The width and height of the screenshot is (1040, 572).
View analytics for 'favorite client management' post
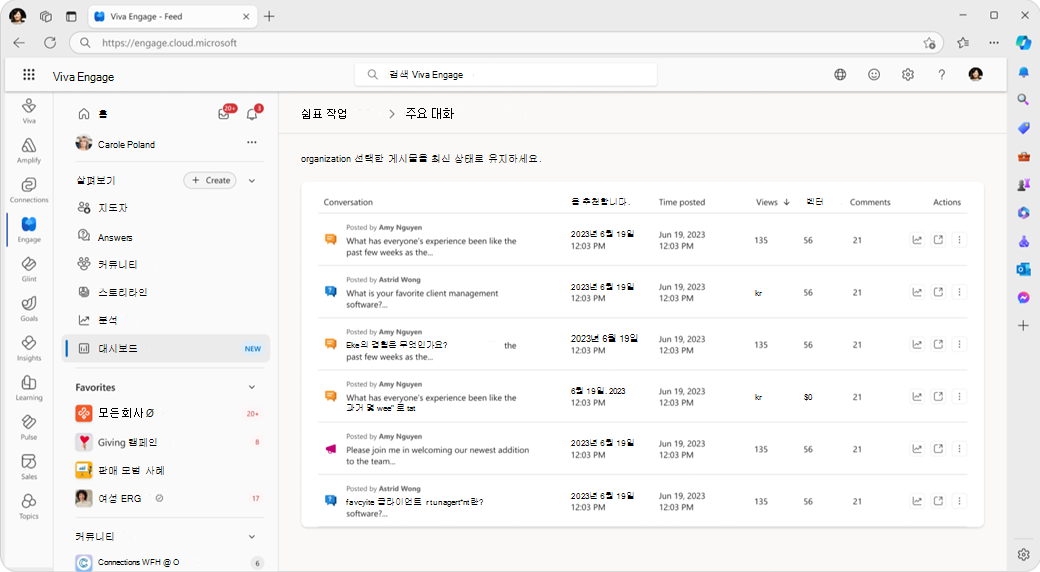click(917, 292)
